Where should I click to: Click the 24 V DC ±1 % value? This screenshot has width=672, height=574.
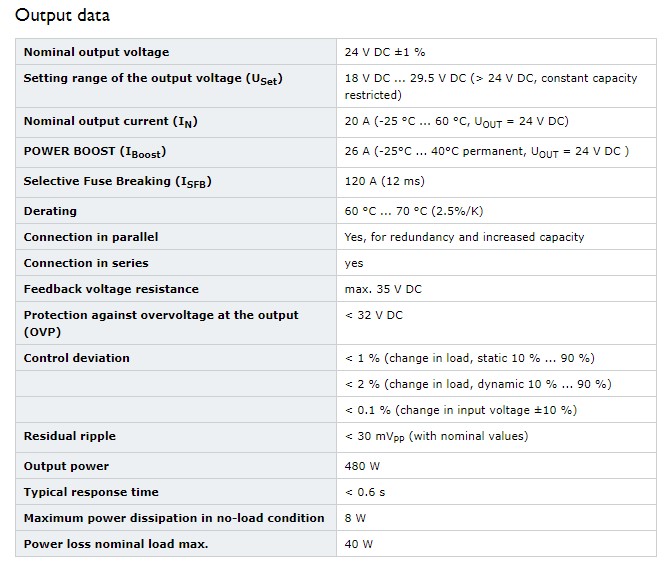pos(385,52)
